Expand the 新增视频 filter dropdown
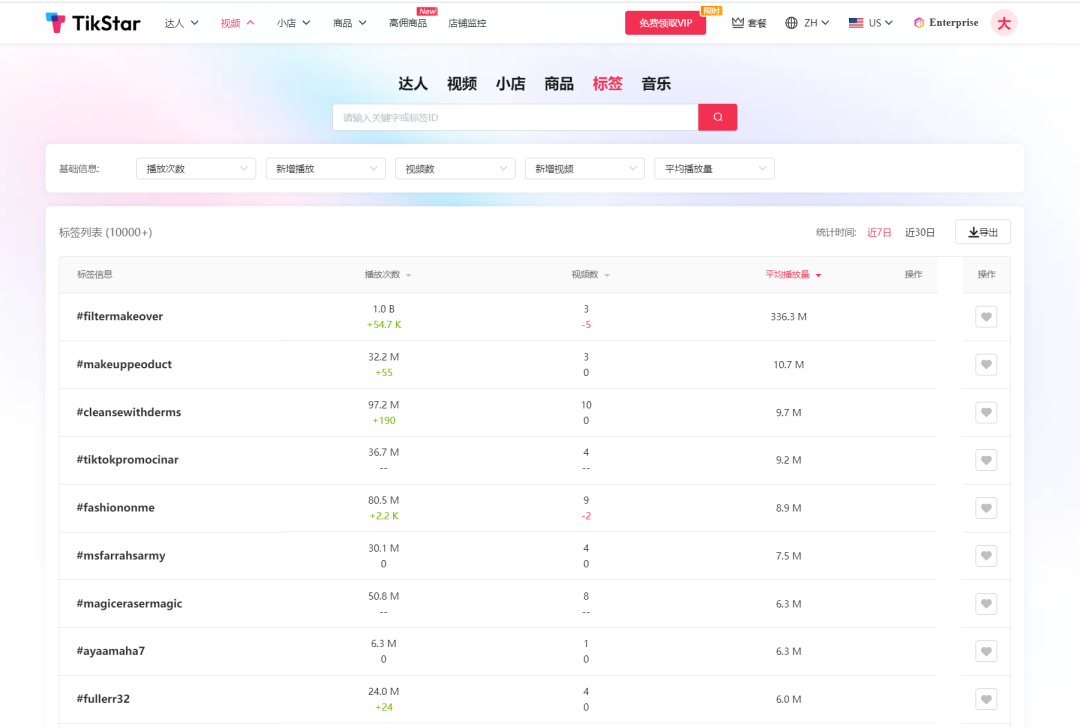The height and width of the screenshot is (728, 1080). pyautogui.click(x=584, y=168)
